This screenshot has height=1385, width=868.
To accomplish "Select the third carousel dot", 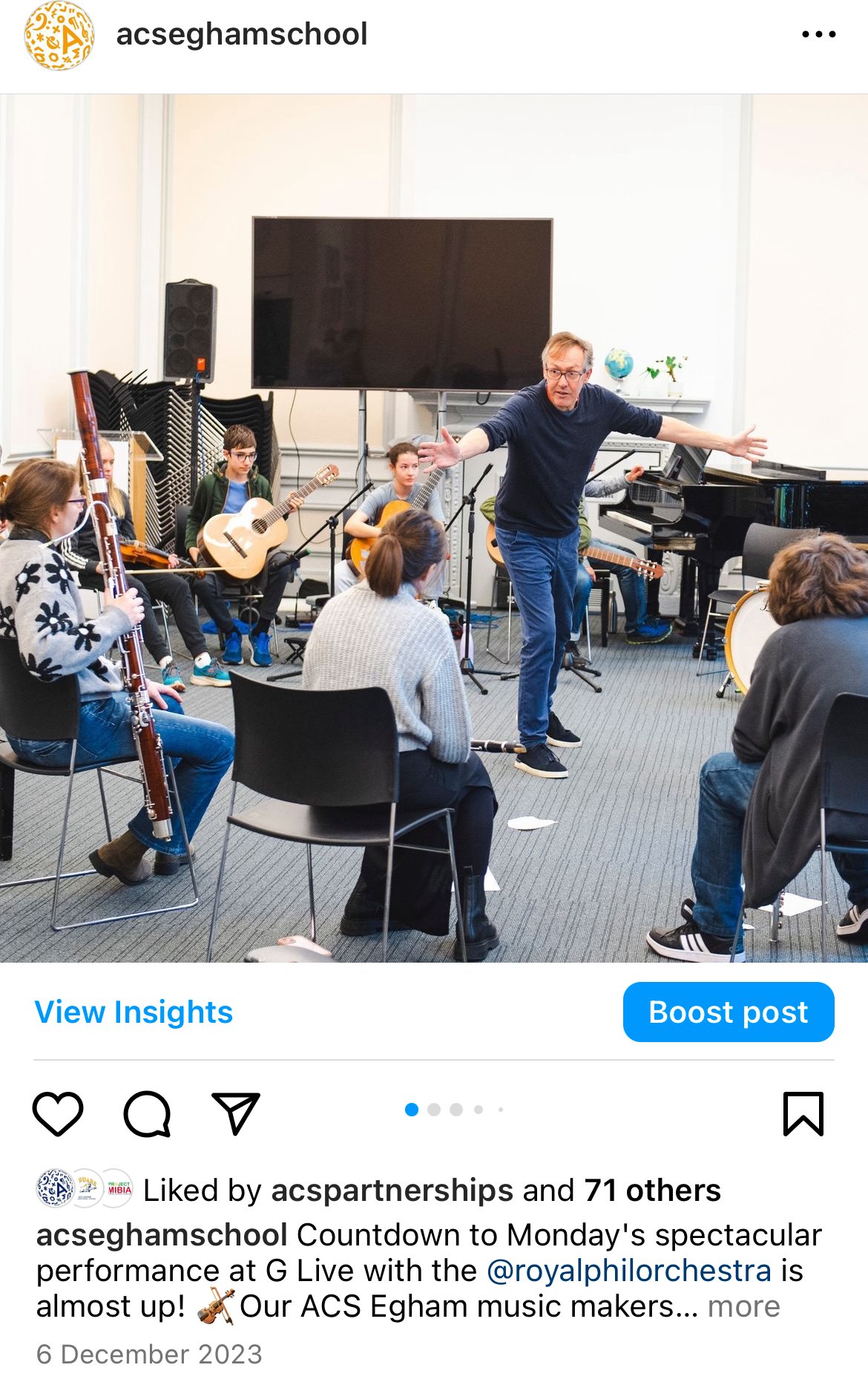I will click(456, 1110).
